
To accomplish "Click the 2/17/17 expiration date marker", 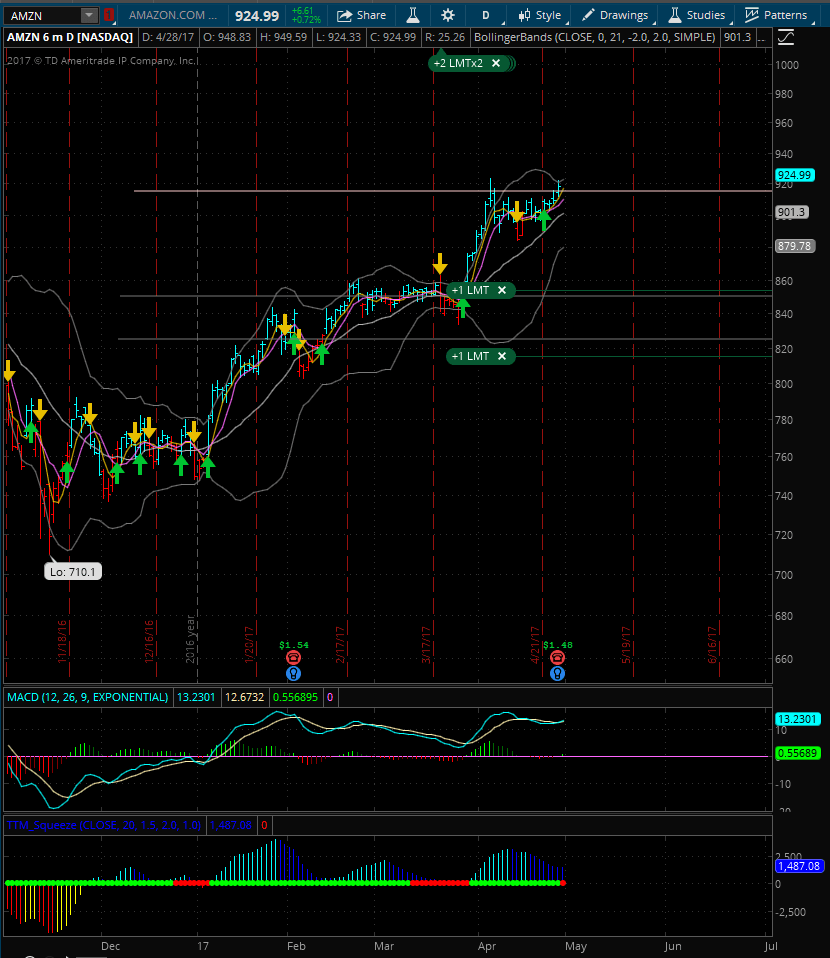I will pos(340,645).
